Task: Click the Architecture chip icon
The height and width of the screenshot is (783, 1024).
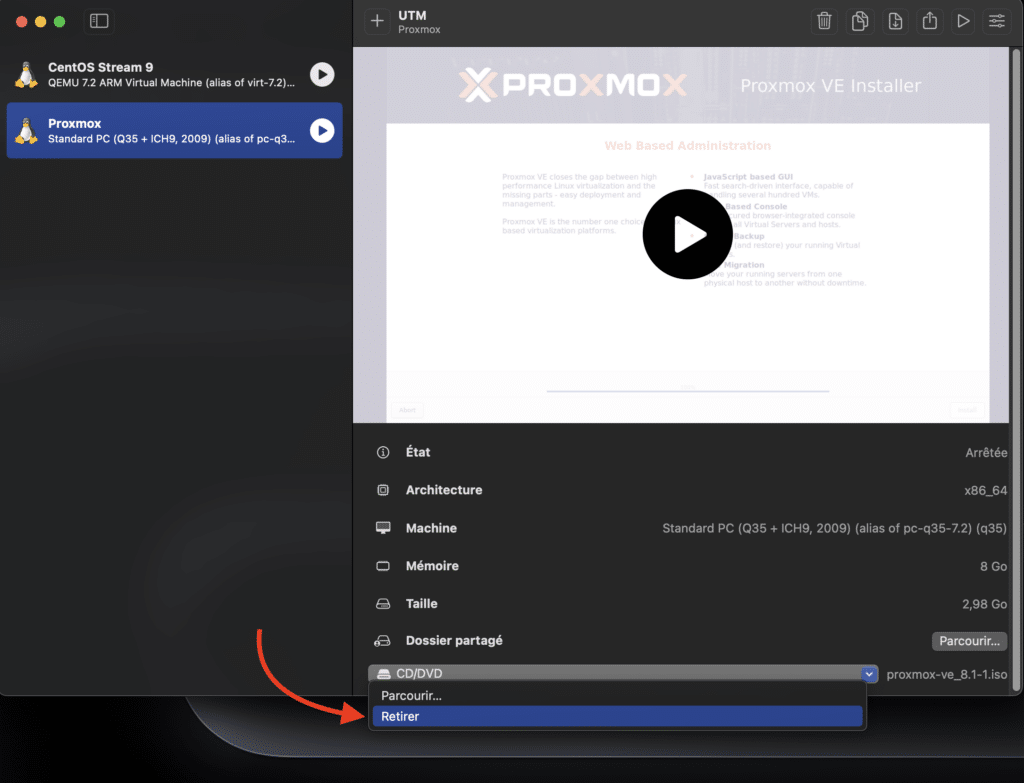Action: pos(383,490)
